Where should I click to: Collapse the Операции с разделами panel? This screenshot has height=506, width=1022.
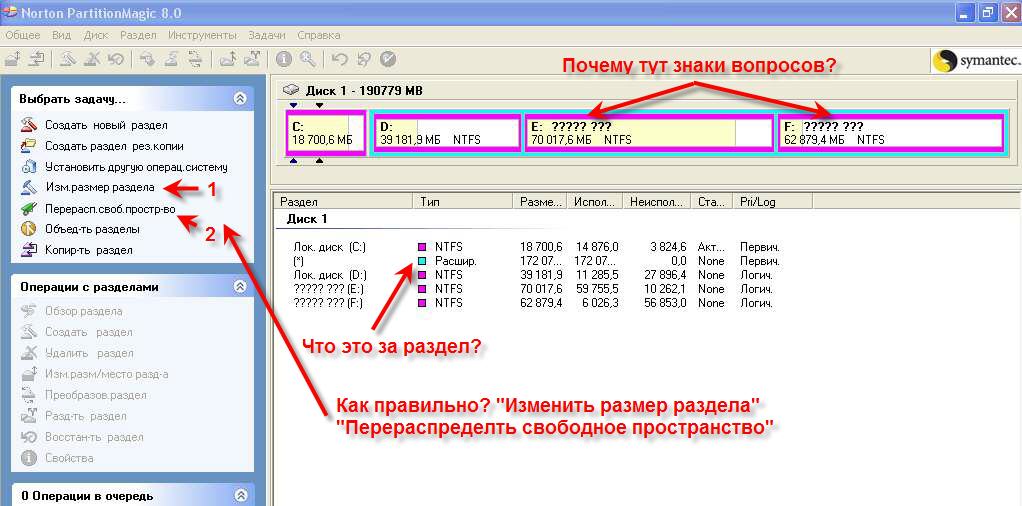point(239,287)
